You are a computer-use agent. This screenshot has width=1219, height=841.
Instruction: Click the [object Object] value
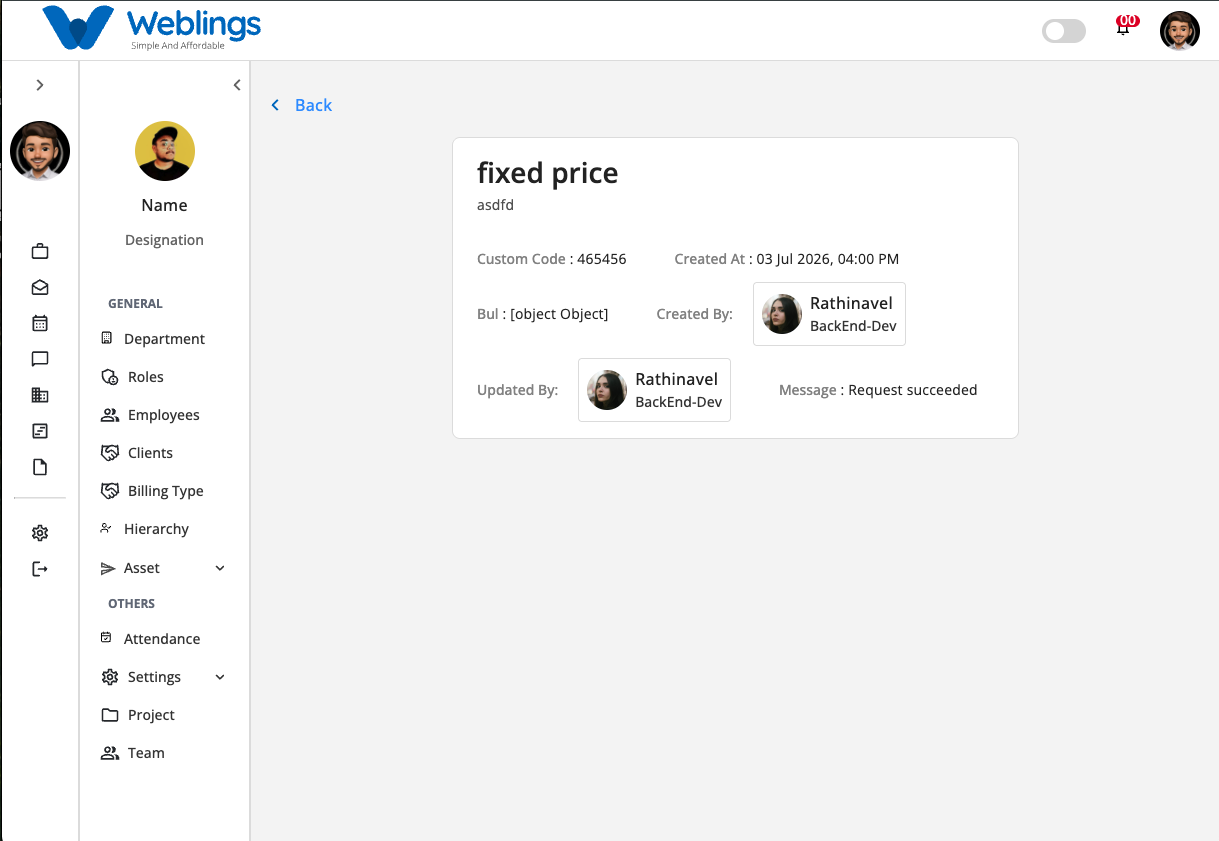point(559,314)
